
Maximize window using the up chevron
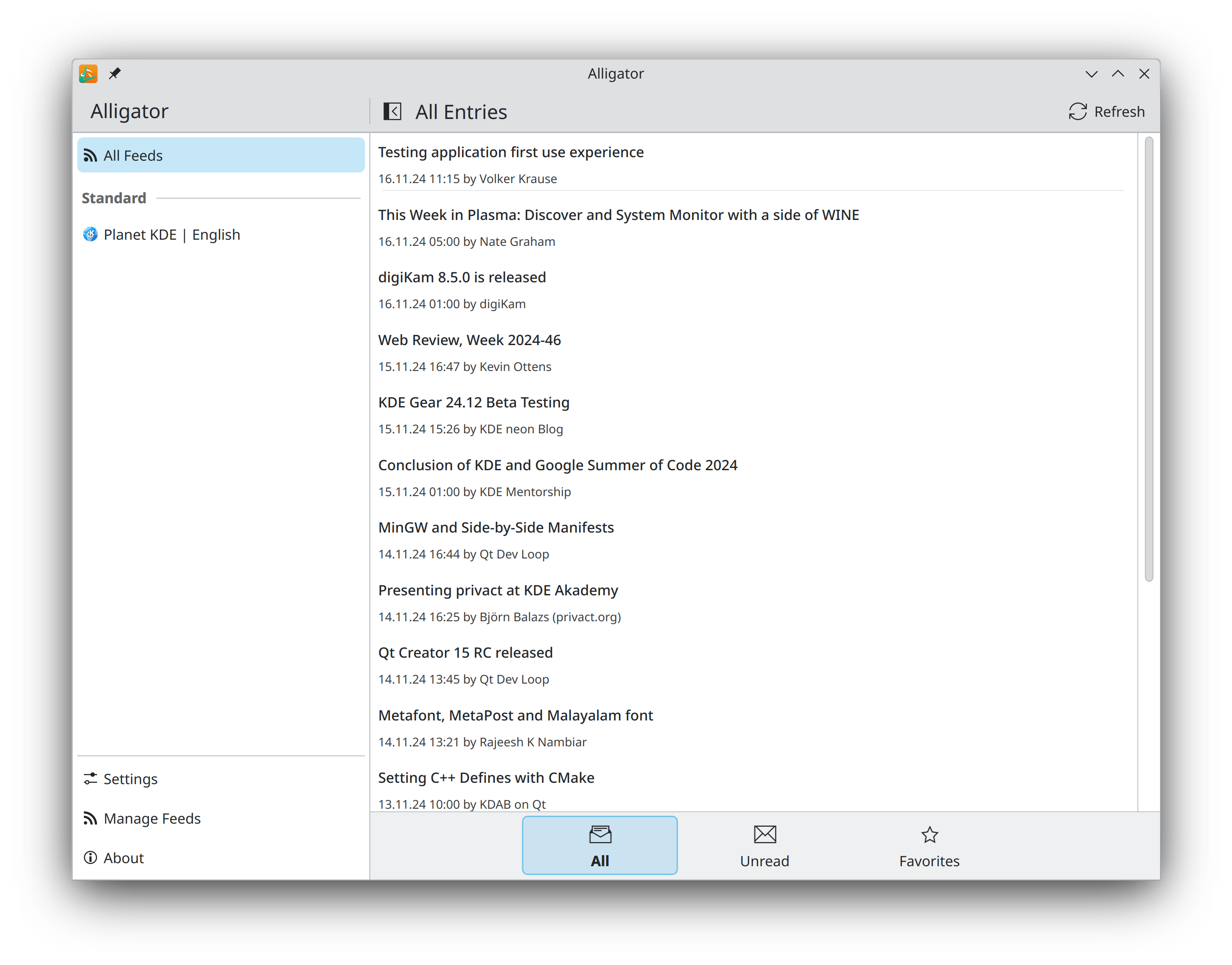tap(1117, 73)
